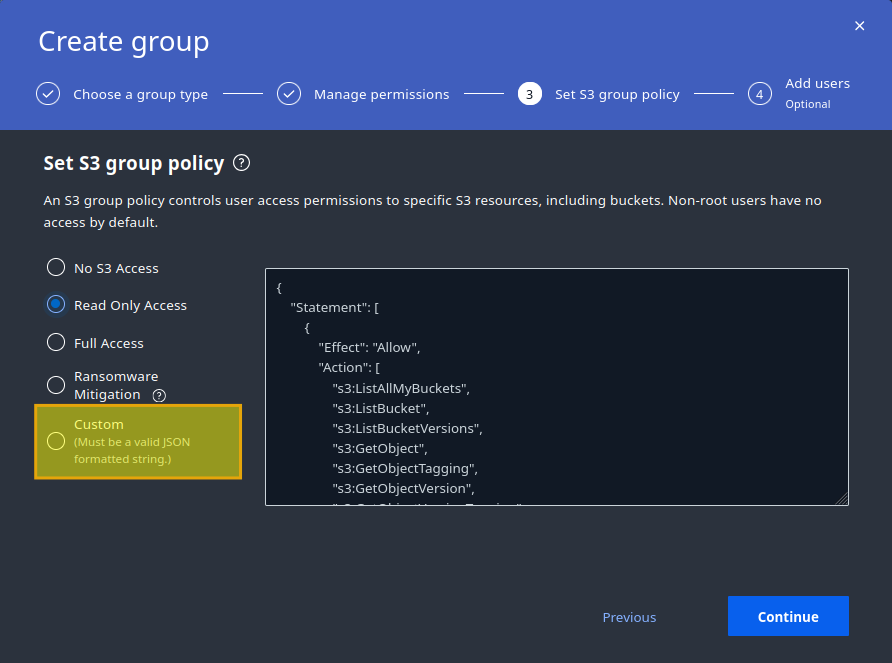Image resolution: width=892 pixels, height=663 pixels.
Task: Click the "s3:ListBucketVersions" line
Action: pyautogui.click(x=407, y=429)
